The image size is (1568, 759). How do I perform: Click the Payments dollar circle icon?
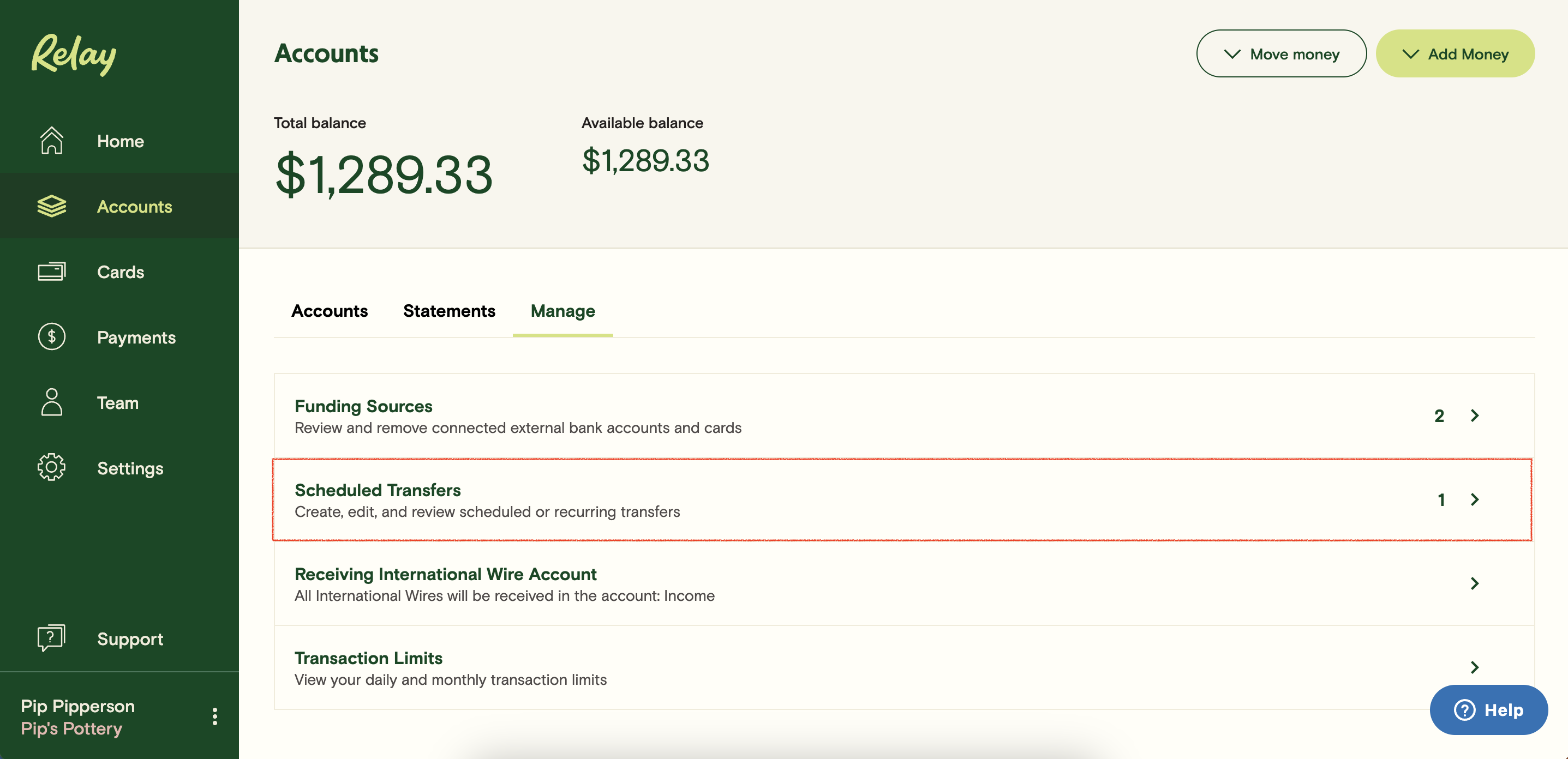(x=52, y=337)
